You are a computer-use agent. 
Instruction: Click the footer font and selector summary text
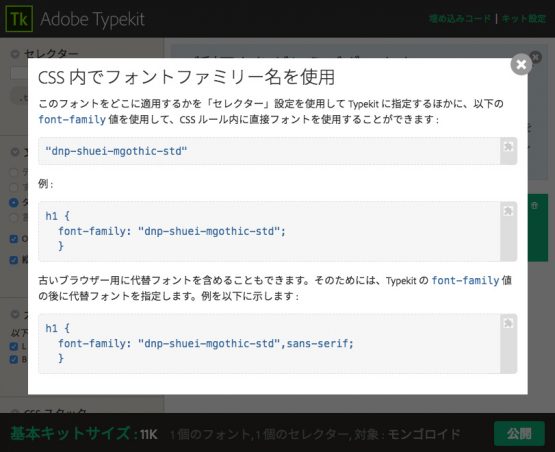(315, 434)
